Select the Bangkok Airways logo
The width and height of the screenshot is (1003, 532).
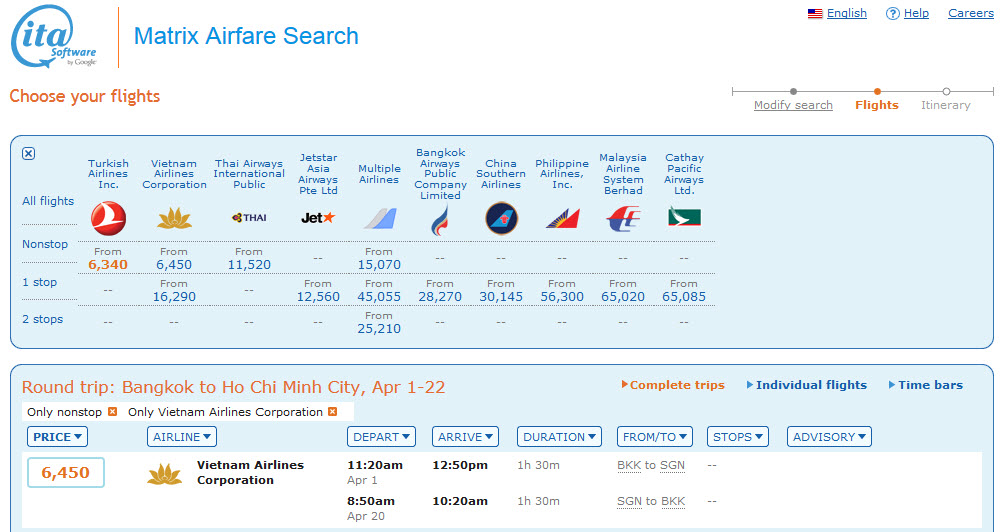pos(440,220)
